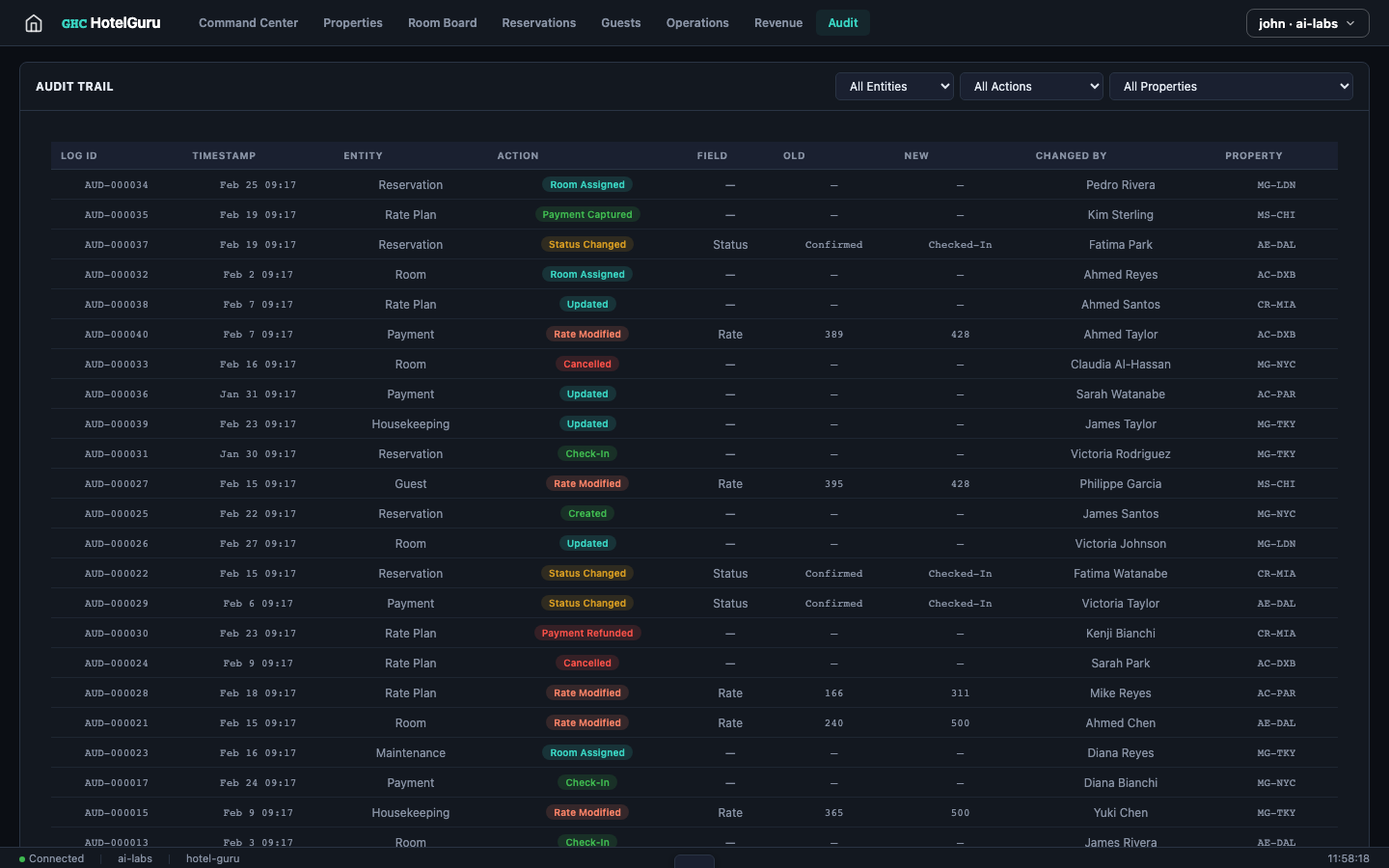This screenshot has height=868, width=1389.
Task: Click the Payment Captured badge on AUD-000035
Action: point(587,214)
